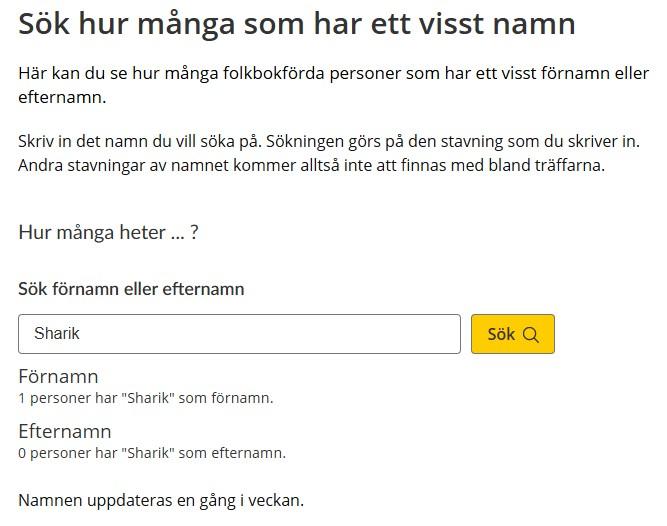Image resolution: width=667 pixels, height=526 pixels.
Task: Place cursor after the word Sharik in search box
Action: 80,333
